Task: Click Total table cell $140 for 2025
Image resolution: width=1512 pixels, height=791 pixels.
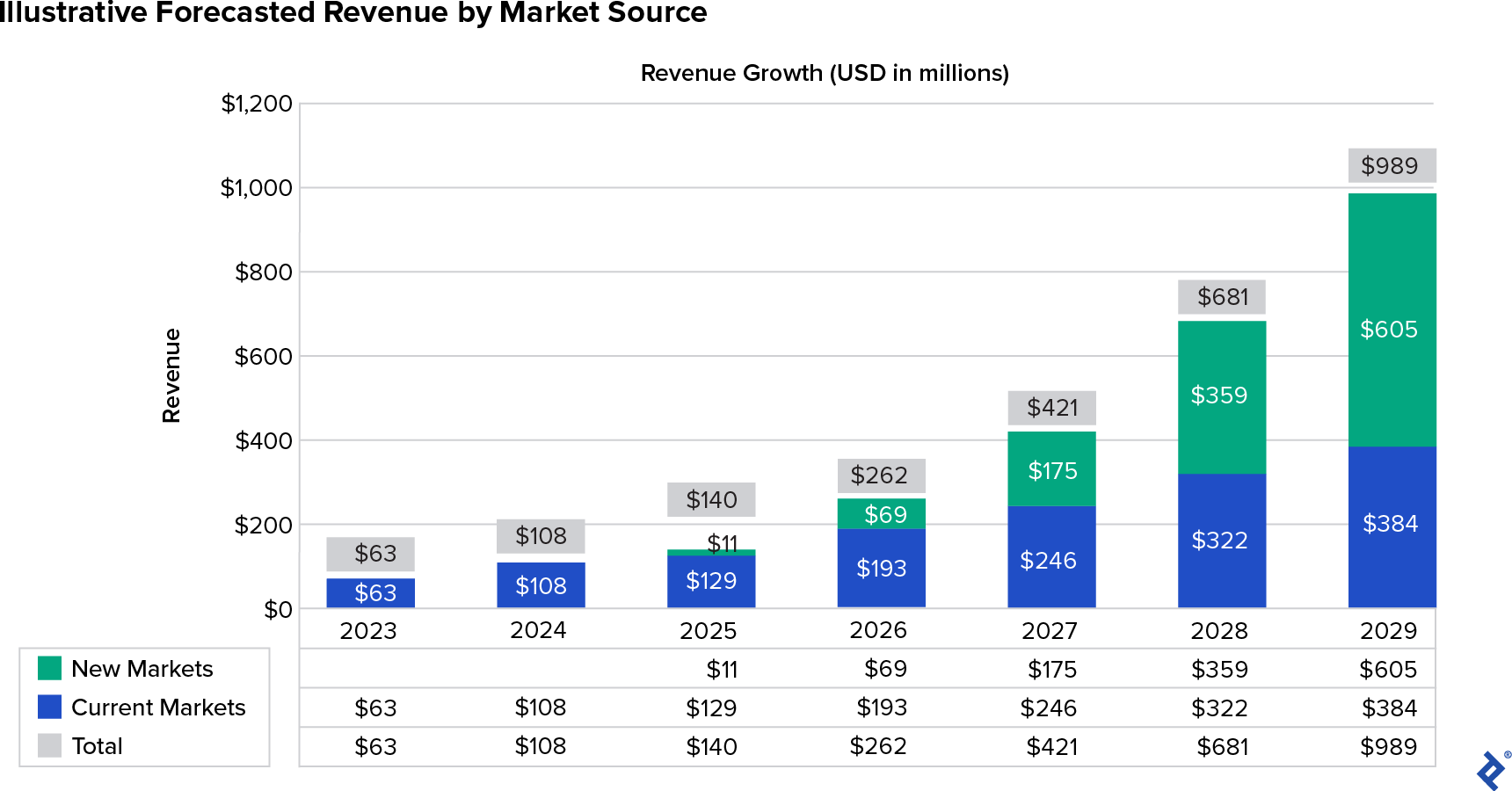Action: tap(711, 747)
